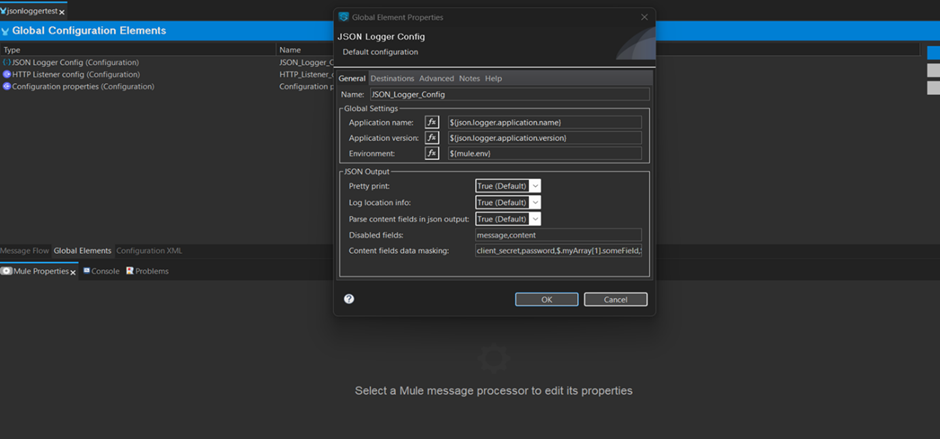Toggle fx expression mode for Environment

[x=432, y=154]
